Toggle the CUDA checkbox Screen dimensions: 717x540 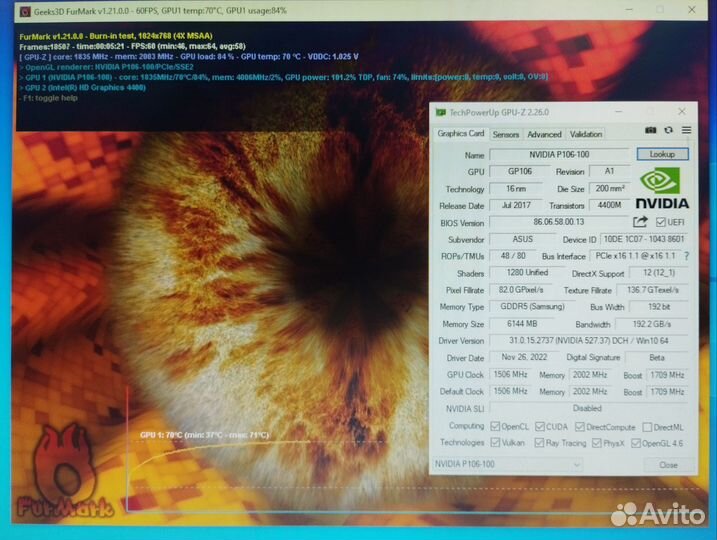pyautogui.click(x=540, y=427)
